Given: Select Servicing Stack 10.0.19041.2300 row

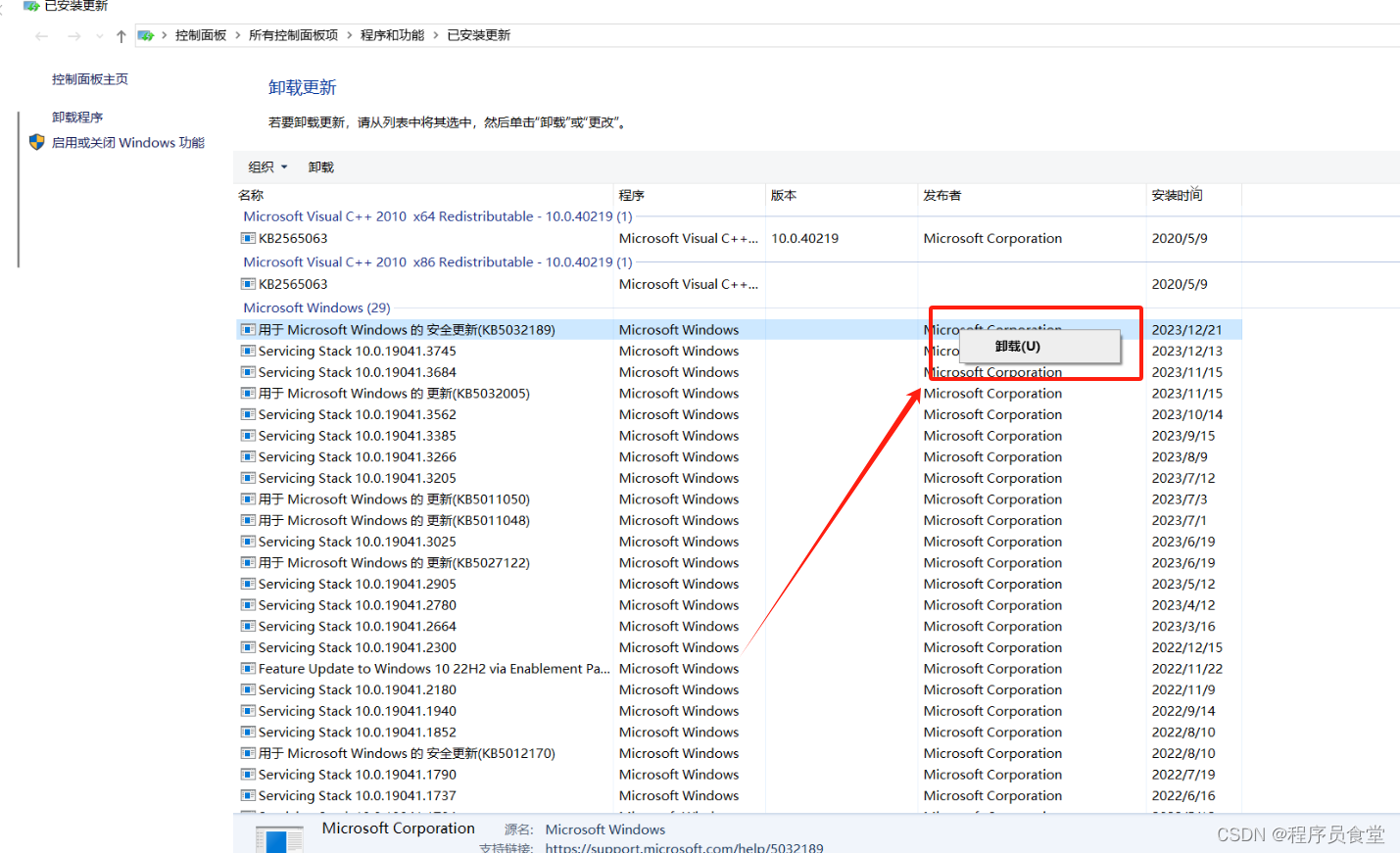Looking at the screenshot, I should pos(740,647).
